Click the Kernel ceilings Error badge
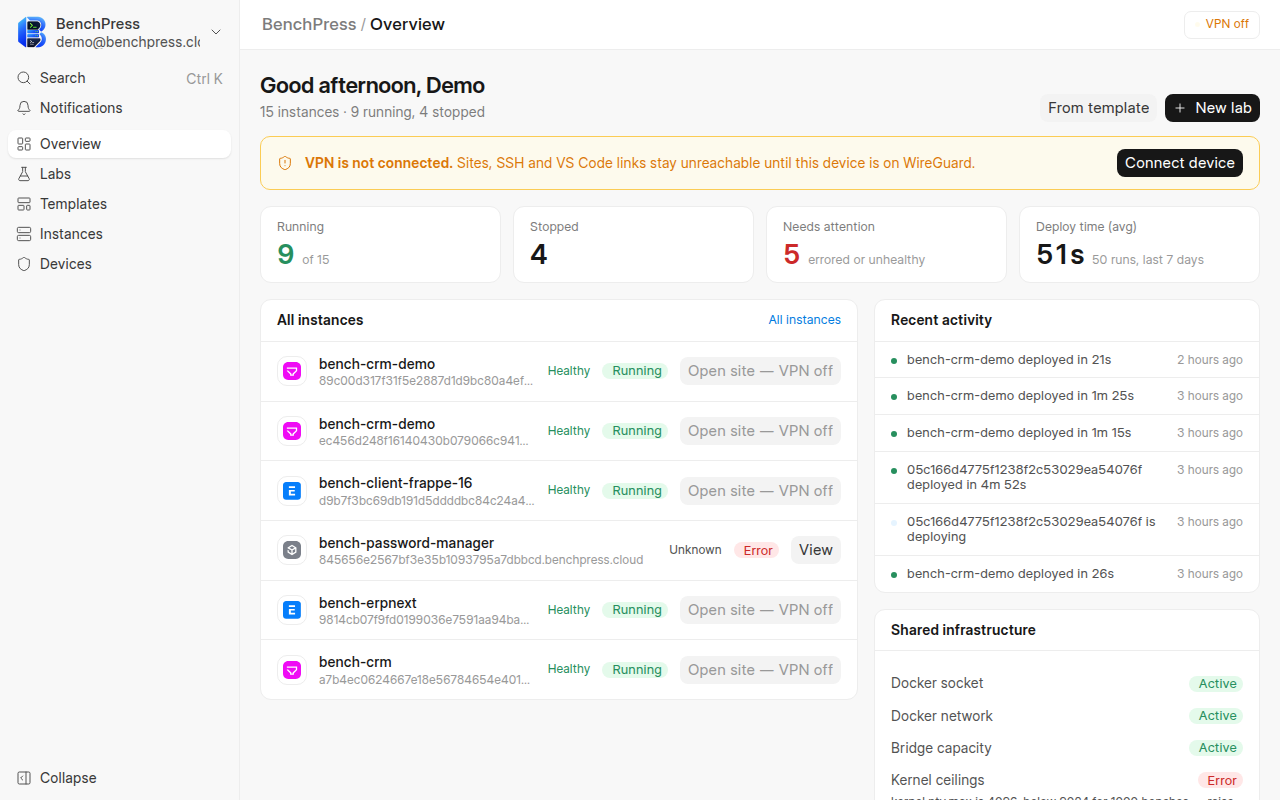Viewport: 1280px width, 800px height. point(1221,780)
